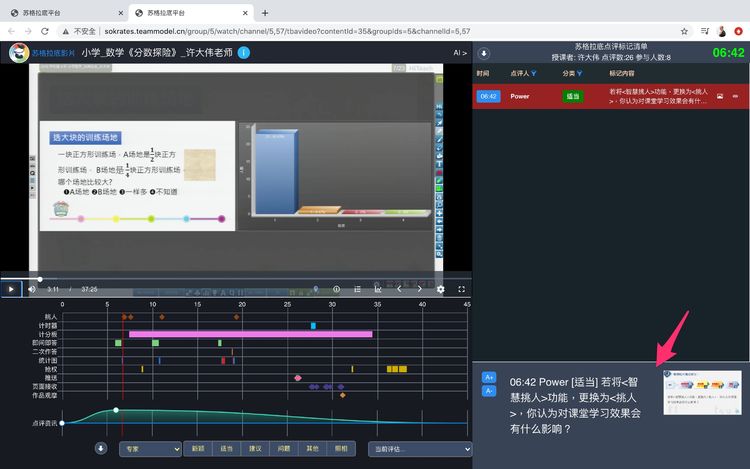
Task: Open the video settings gear
Action: click(x=441, y=289)
